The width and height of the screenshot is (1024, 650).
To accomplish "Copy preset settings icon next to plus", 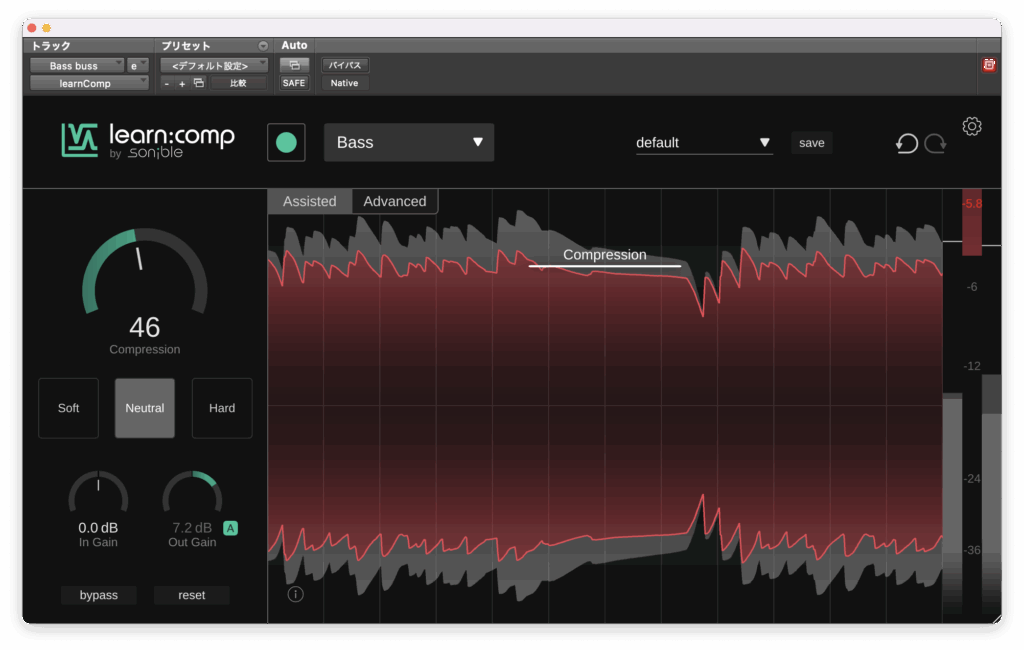I will pos(199,83).
